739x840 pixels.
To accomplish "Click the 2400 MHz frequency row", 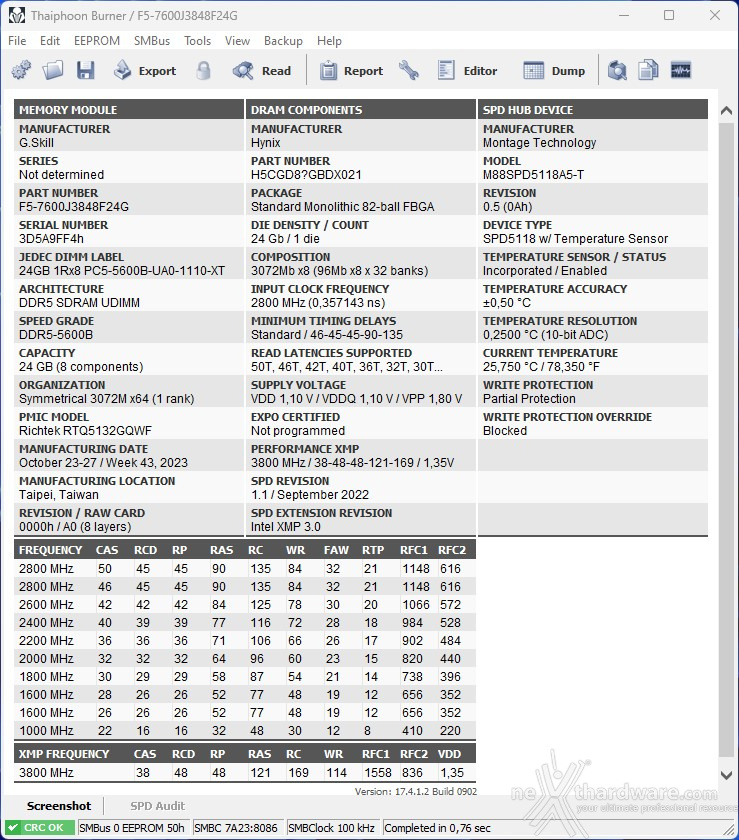I will click(x=245, y=622).
